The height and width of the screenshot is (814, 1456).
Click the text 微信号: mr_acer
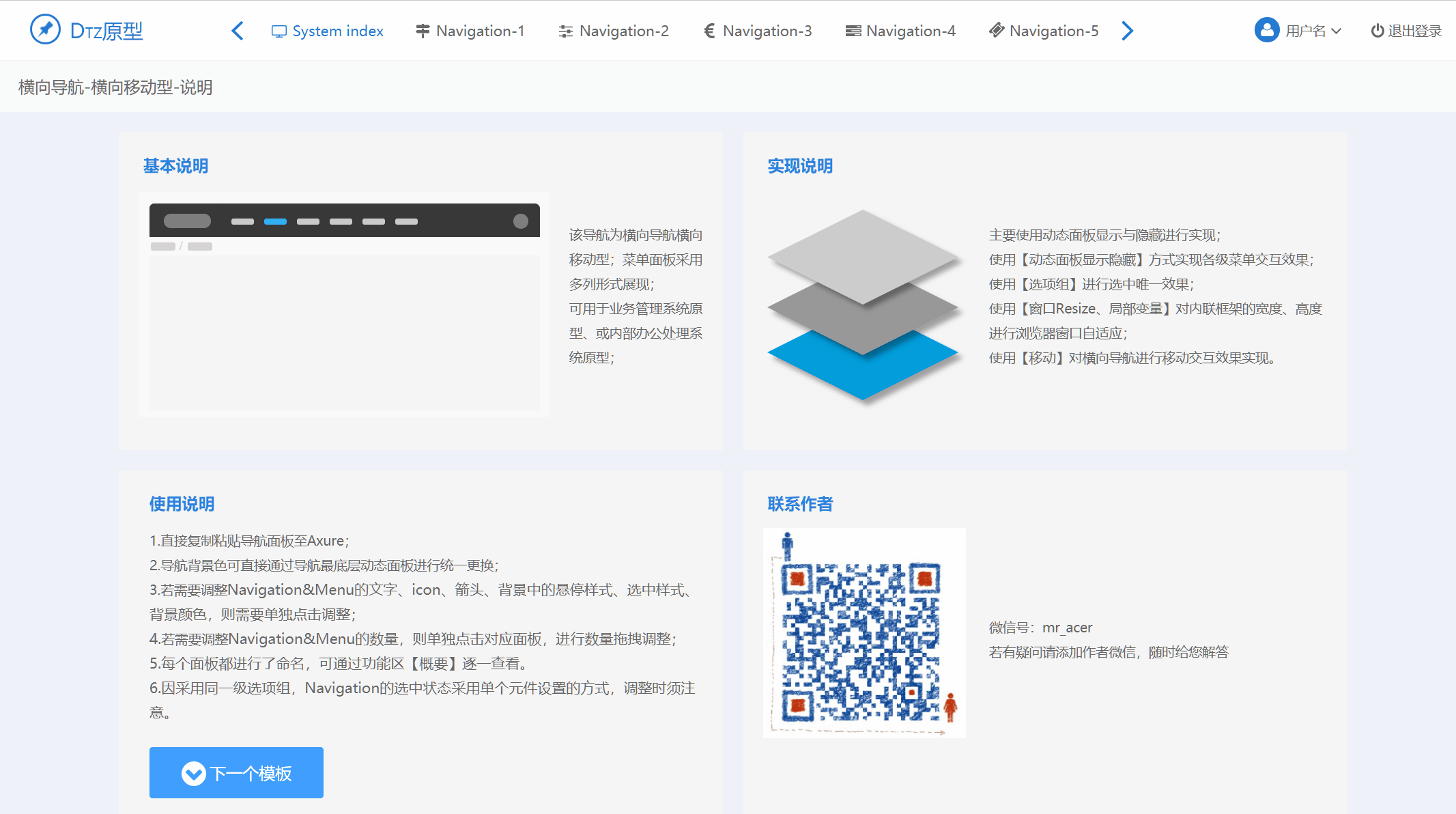1040,628
